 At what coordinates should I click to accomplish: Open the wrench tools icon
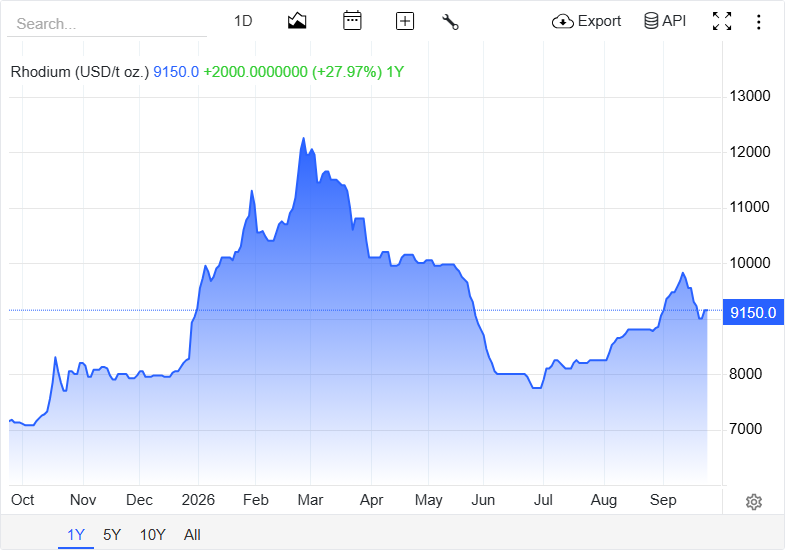(450, 22)
